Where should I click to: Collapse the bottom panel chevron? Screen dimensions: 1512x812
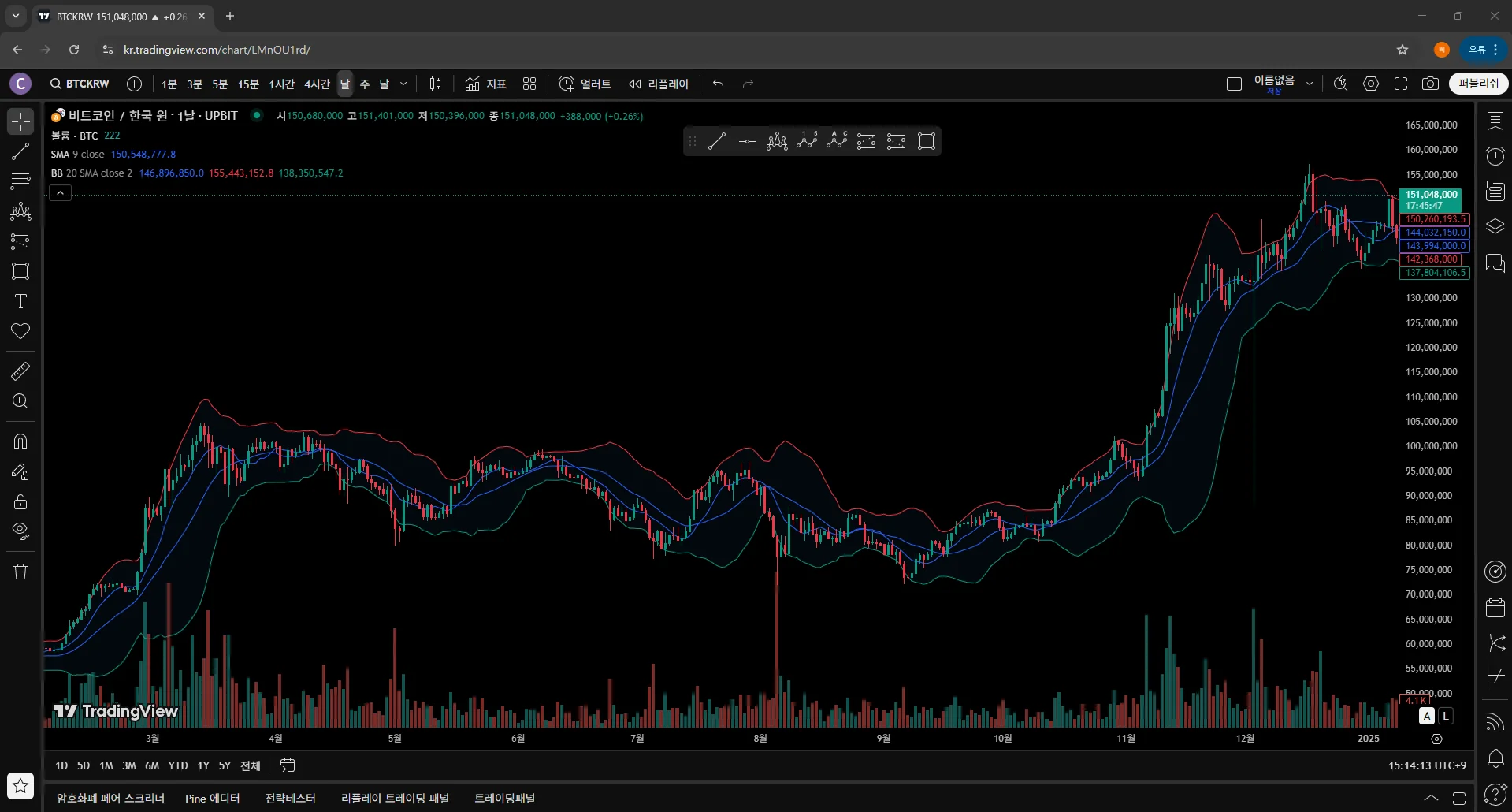[x=1431, y=798]
